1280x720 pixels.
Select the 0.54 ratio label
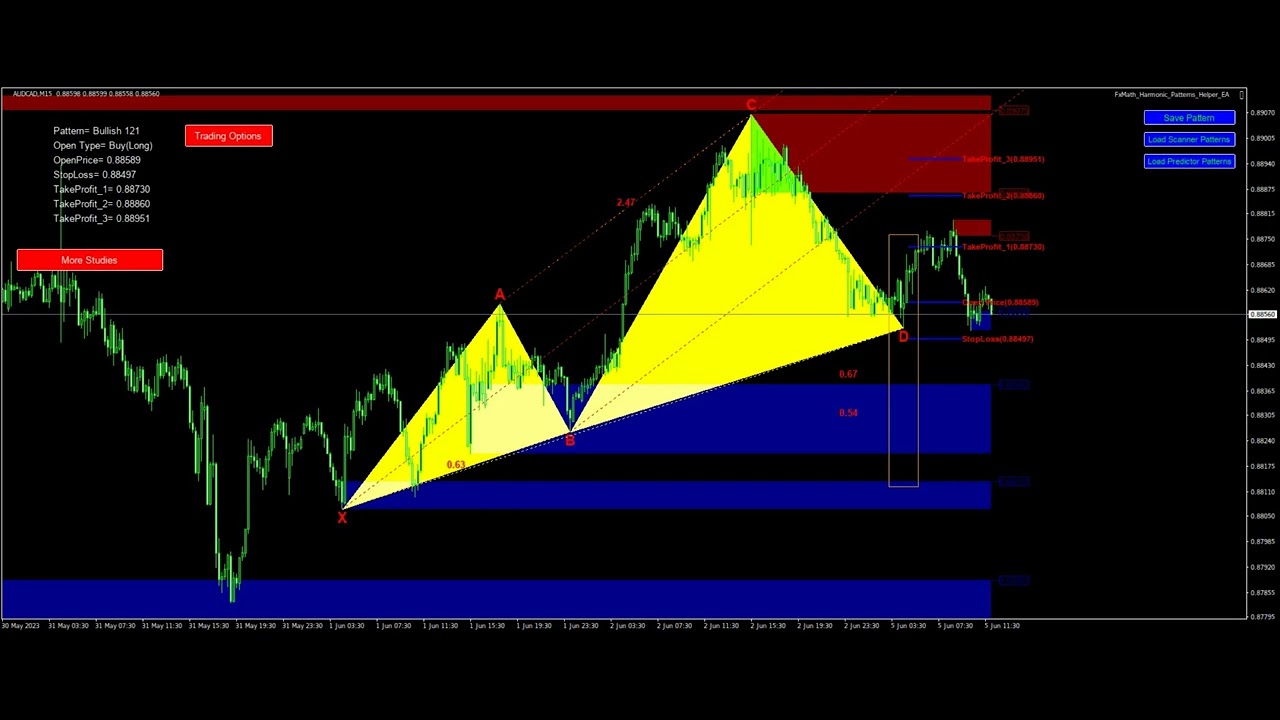pos(848,413)
